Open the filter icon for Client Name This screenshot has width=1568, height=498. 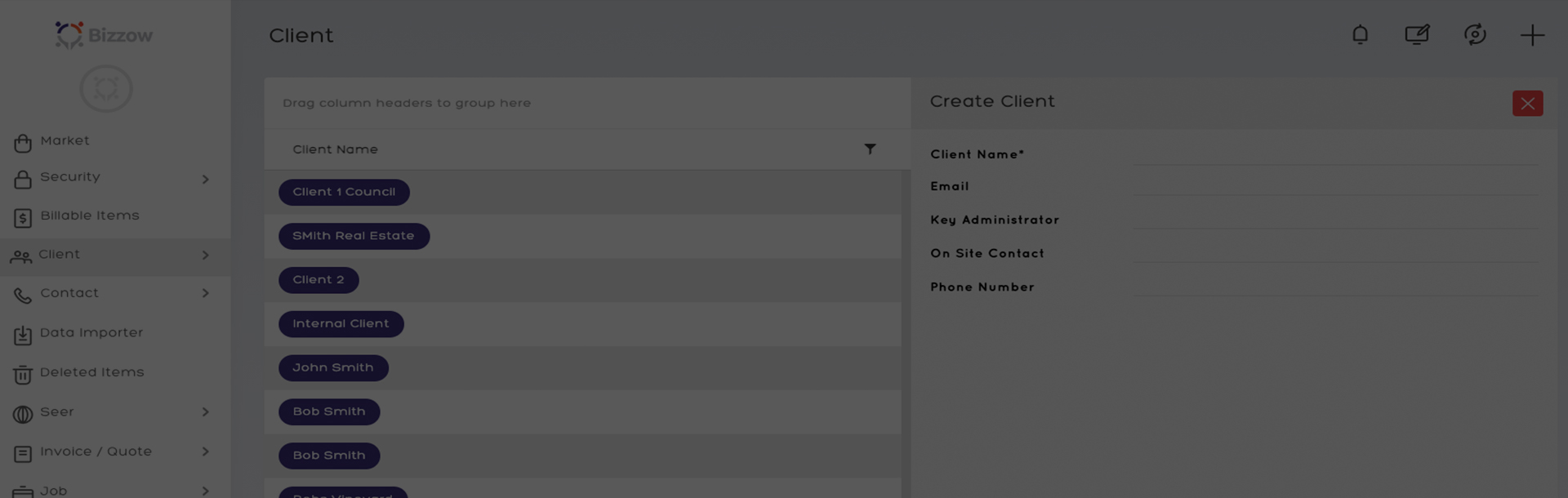[871, 149]
